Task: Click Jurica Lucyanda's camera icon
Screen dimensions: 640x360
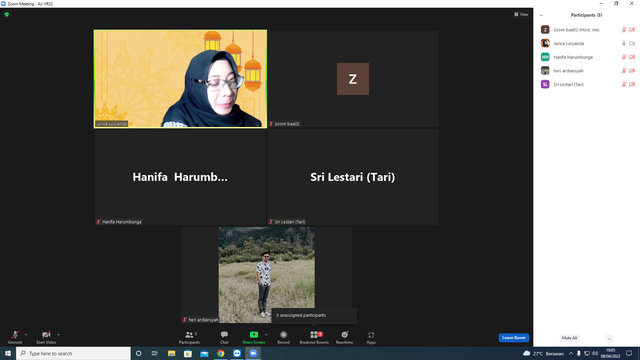Action: point(632,43)
